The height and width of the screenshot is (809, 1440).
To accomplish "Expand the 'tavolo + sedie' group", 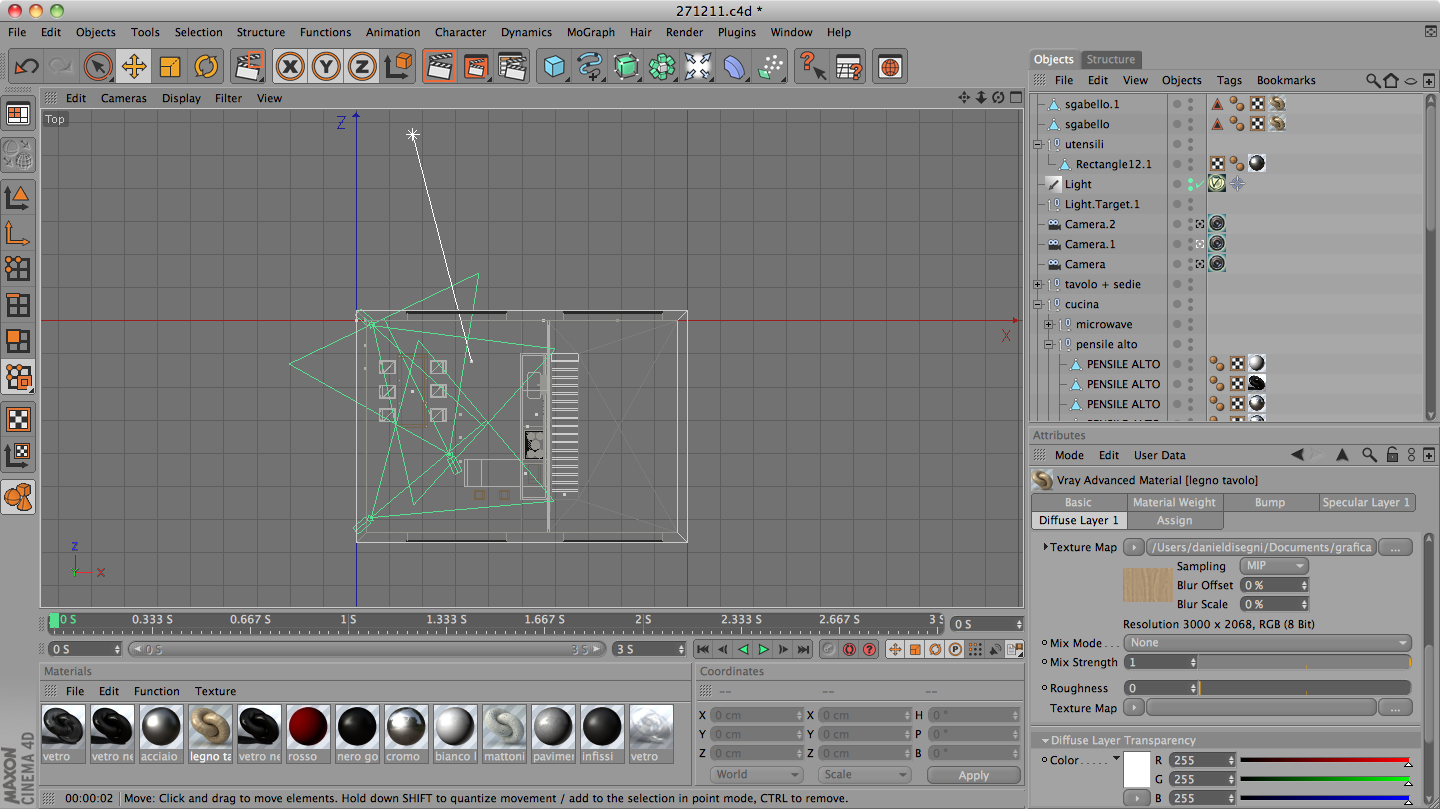I will 1038,284.
